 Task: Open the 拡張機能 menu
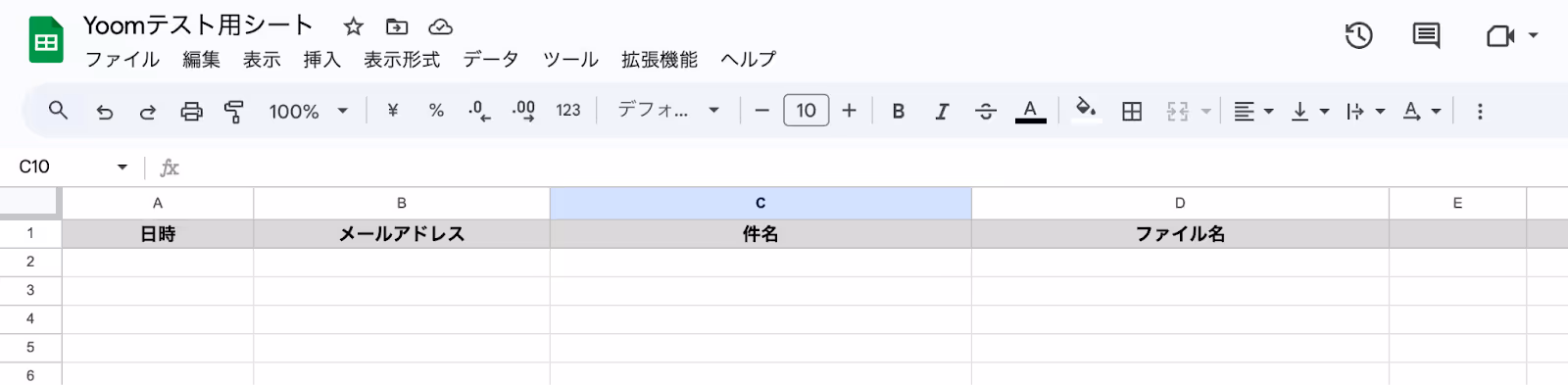tap(660, 60)
